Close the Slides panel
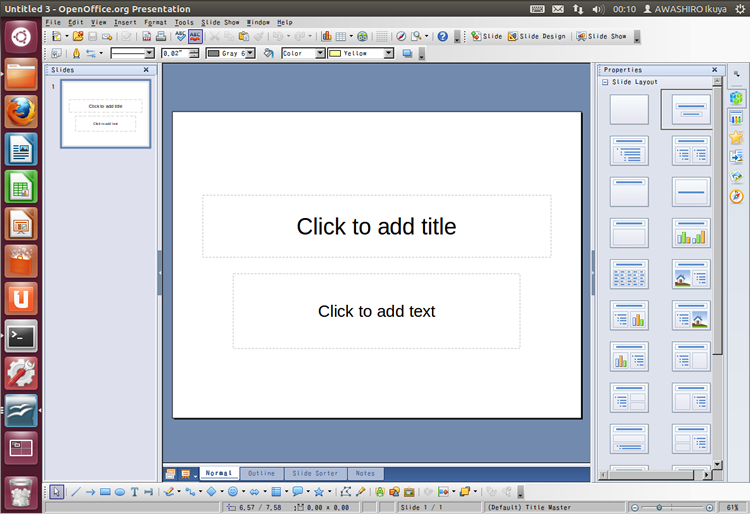 (x=146, y=70)
